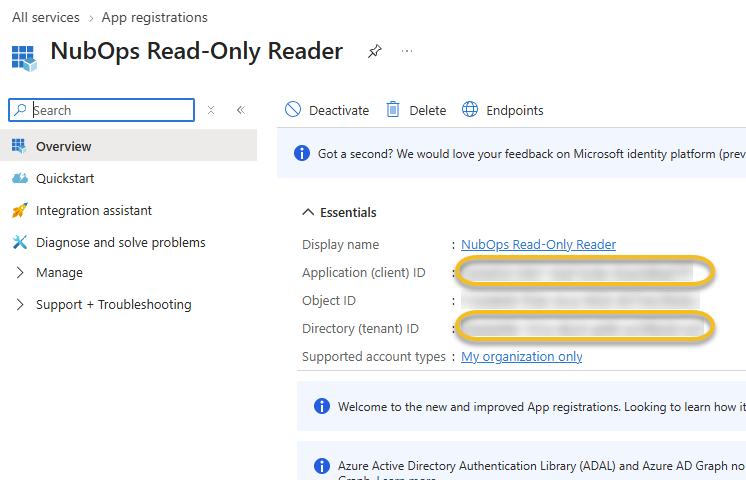Click the Display name label
746x480 pixels.
point(340,245)
